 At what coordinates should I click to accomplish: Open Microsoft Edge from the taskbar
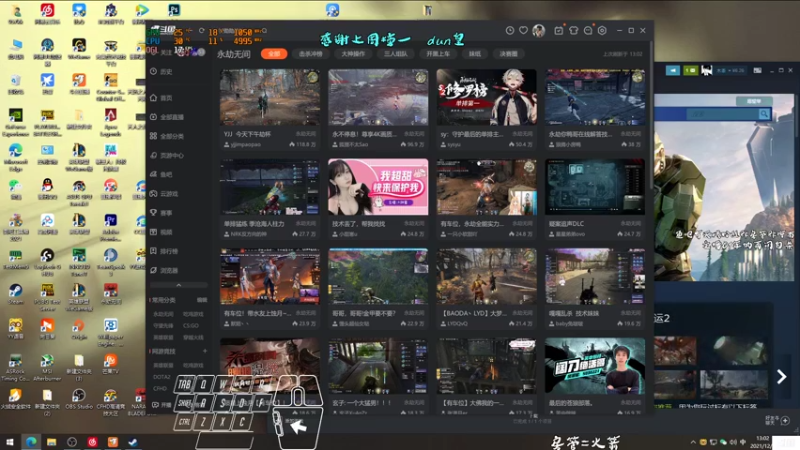point(31,442)
